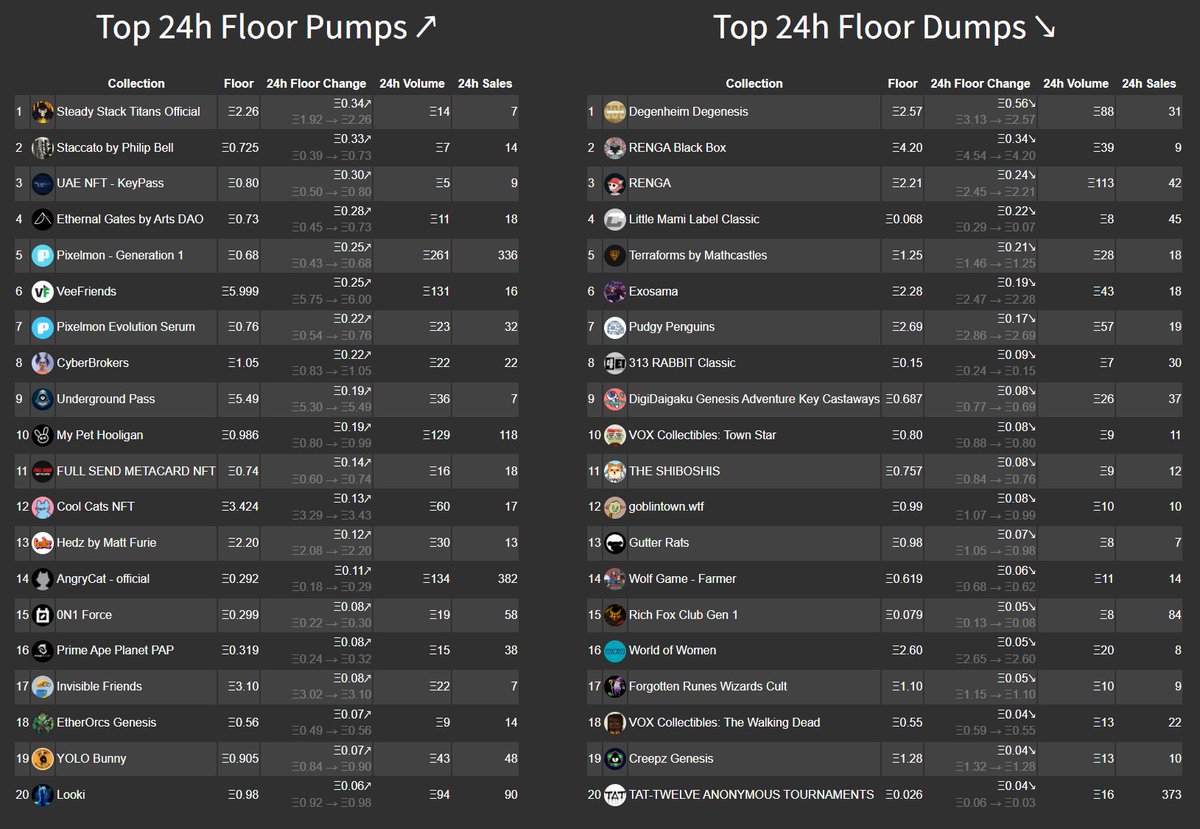
Task: Click the EtherOrcs Genesis icon
Action: pos(42,724)
